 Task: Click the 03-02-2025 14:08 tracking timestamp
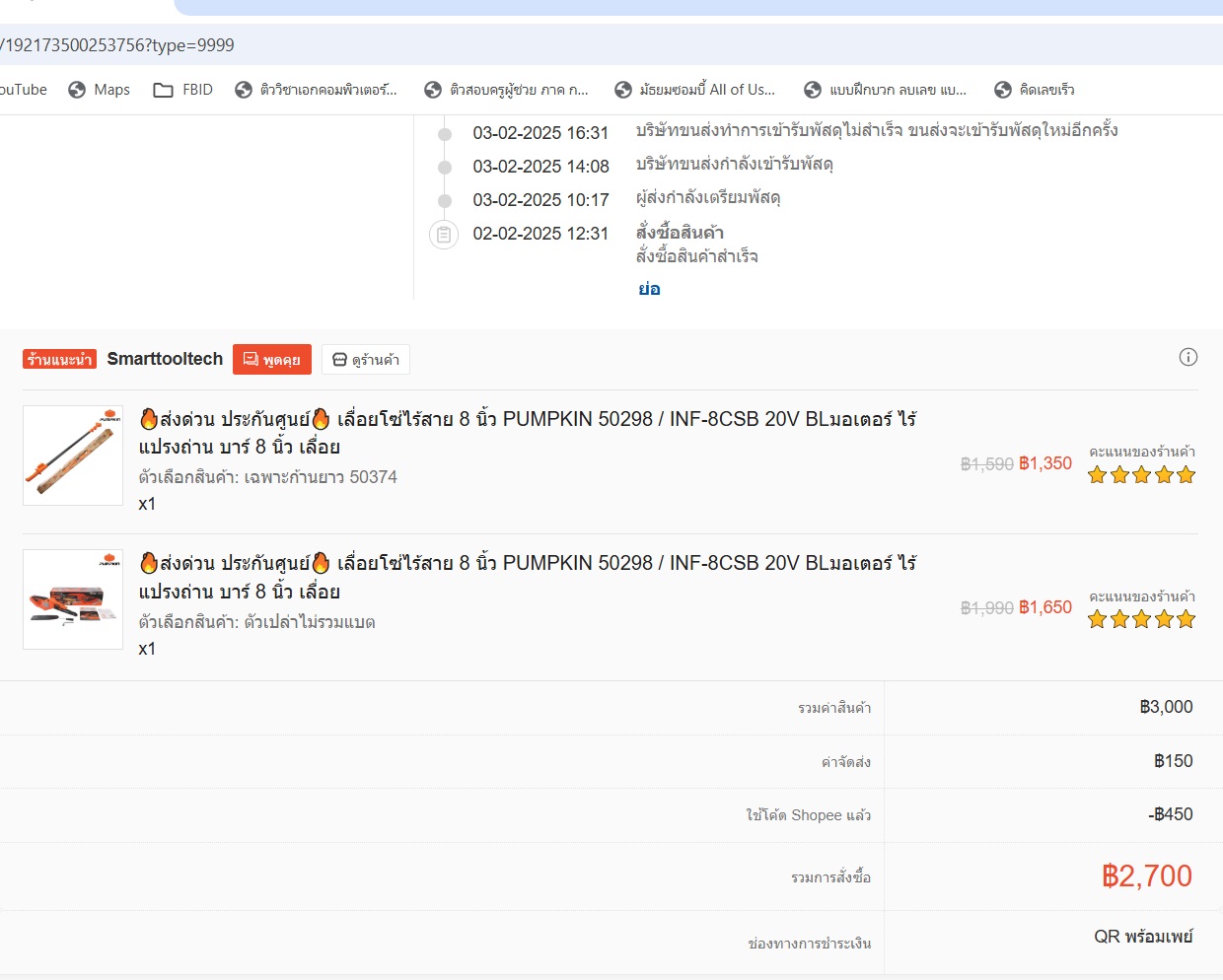540,167
